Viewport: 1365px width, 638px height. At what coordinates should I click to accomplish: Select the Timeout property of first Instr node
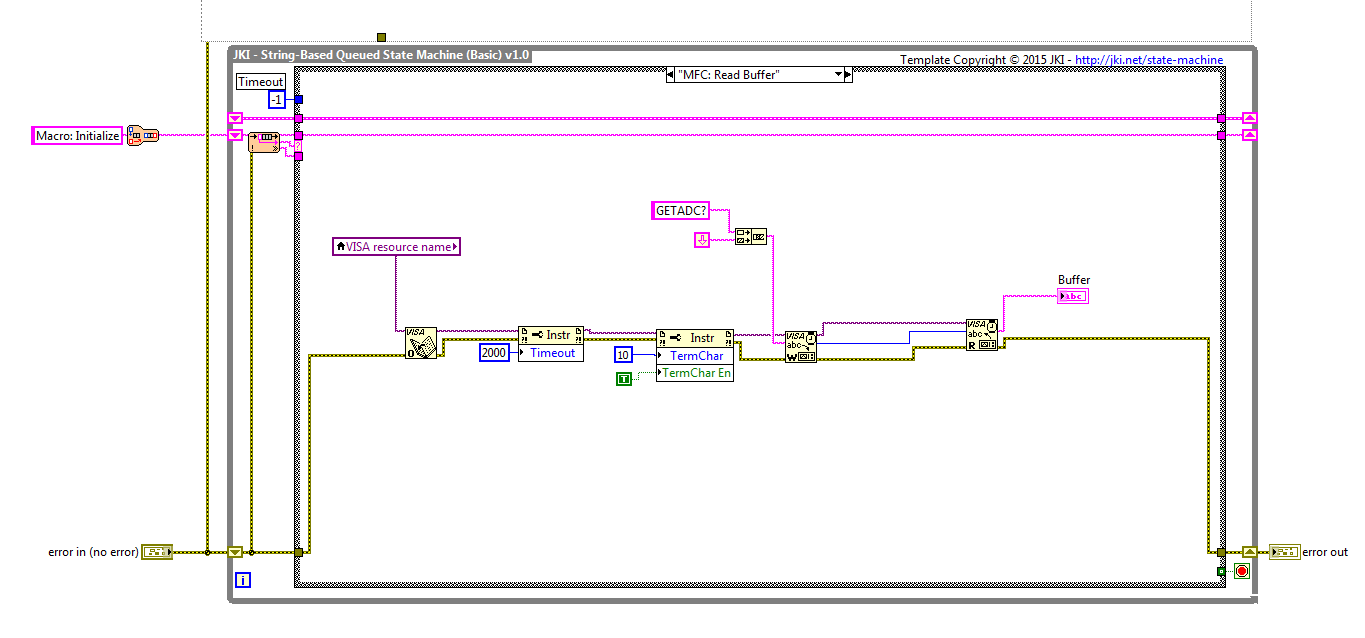pos(551,353)
